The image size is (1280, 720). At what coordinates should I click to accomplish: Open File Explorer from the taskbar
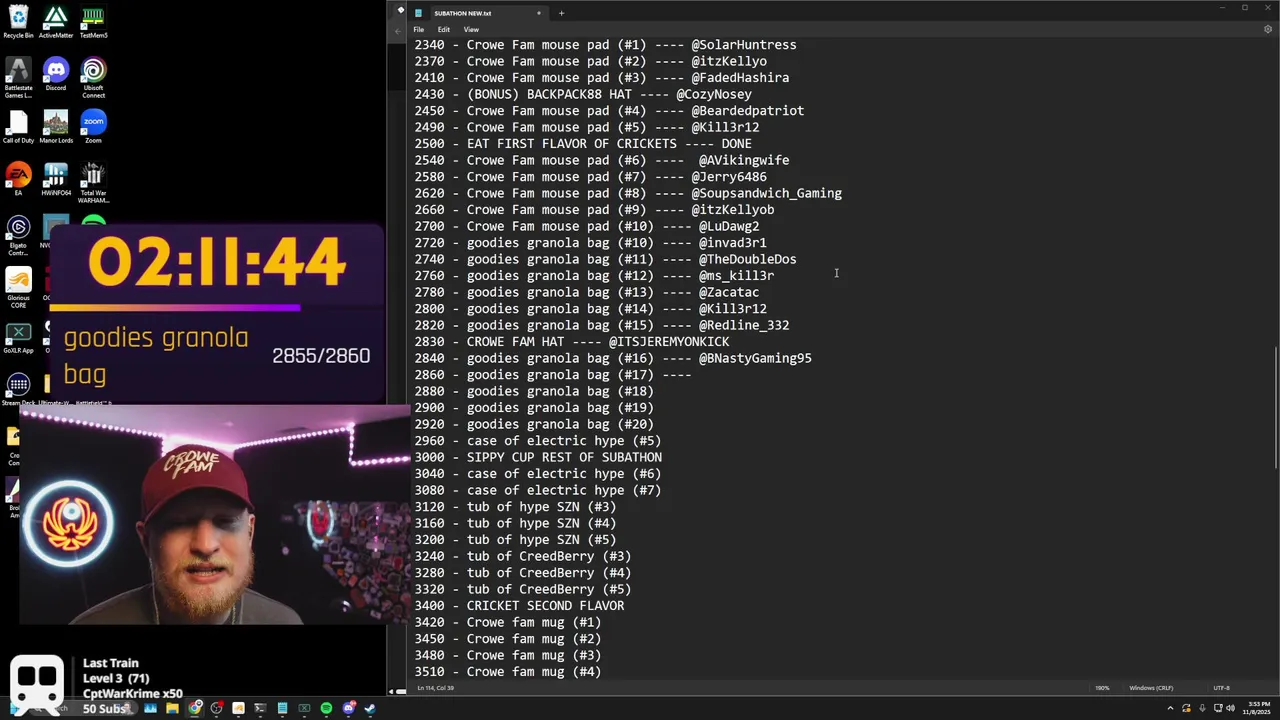[x=172, y=708]
